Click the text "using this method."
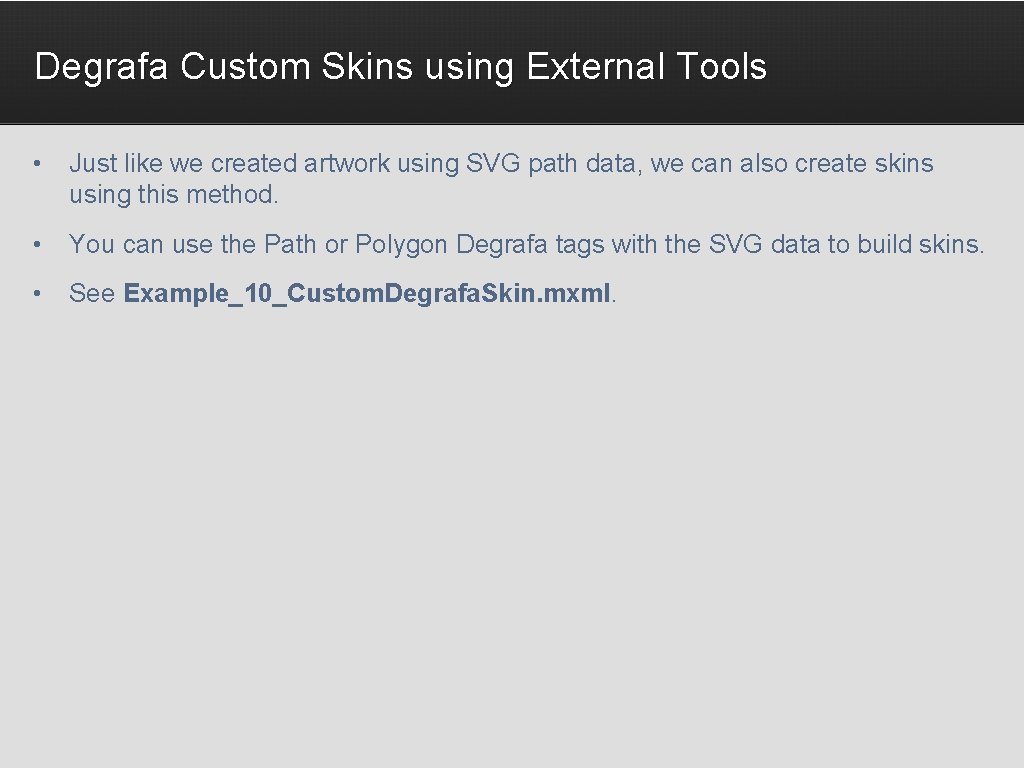 click(174, 195)
